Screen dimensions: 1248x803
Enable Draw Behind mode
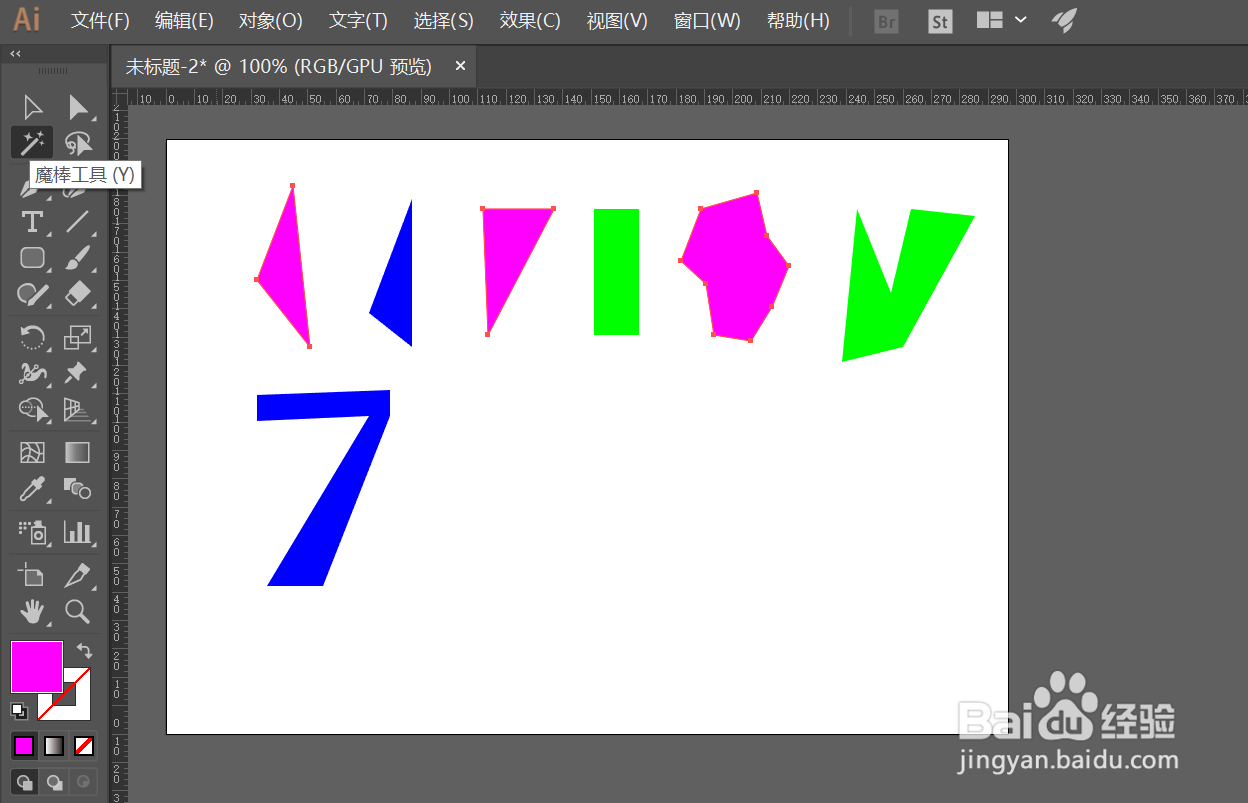(x=55, y=782)
